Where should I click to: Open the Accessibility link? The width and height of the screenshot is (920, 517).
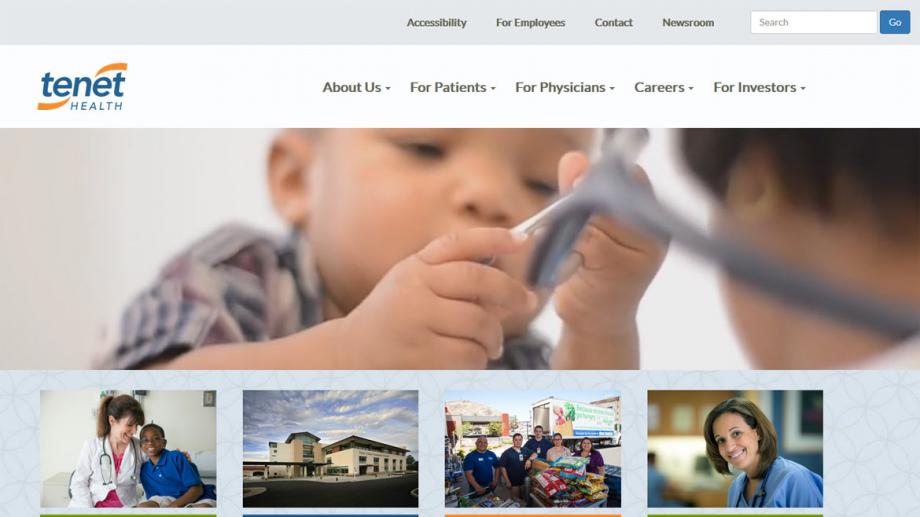point(437,22)
